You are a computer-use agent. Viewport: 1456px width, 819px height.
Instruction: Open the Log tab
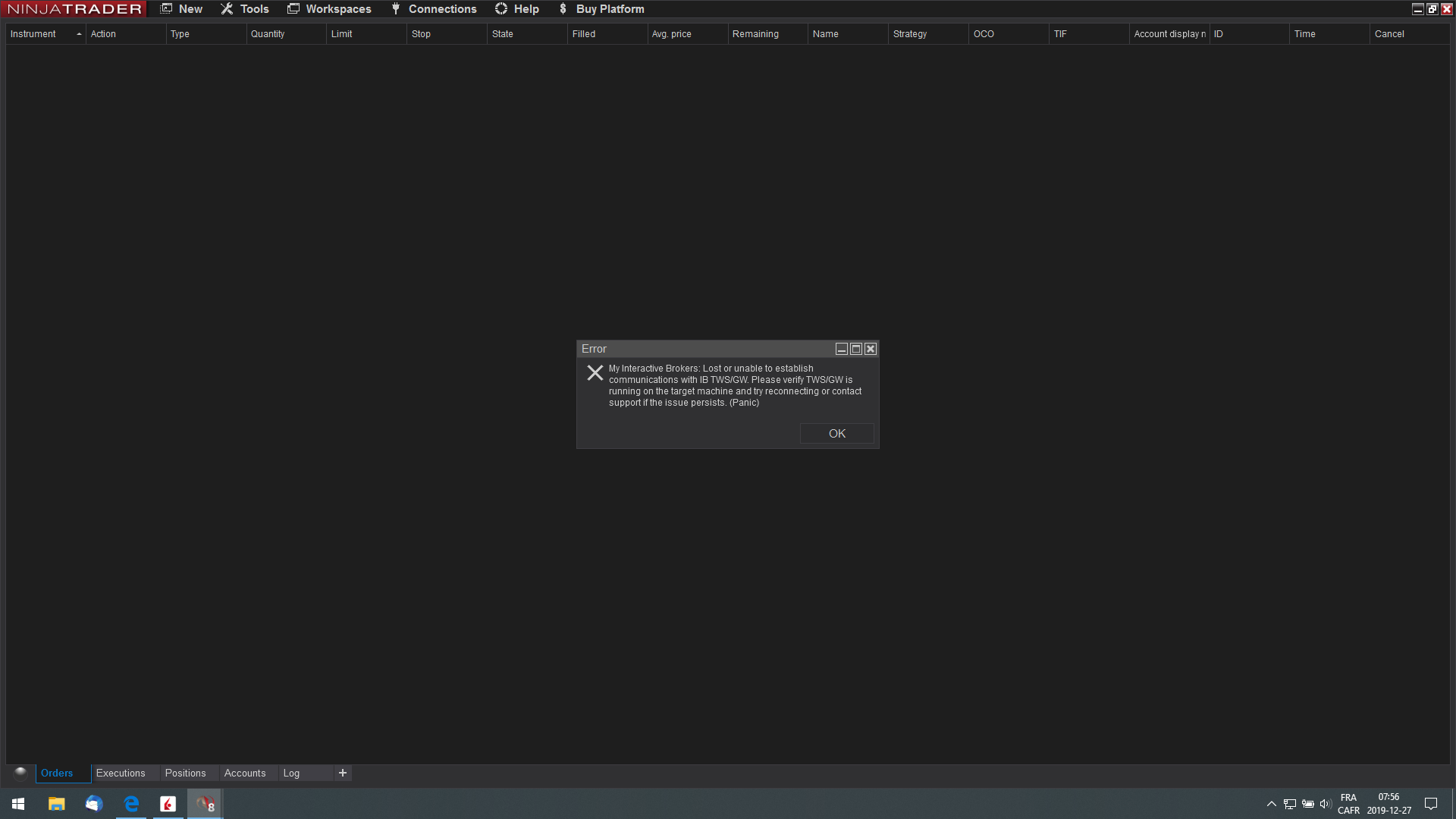pyautogui.click(x=291, y=773)
